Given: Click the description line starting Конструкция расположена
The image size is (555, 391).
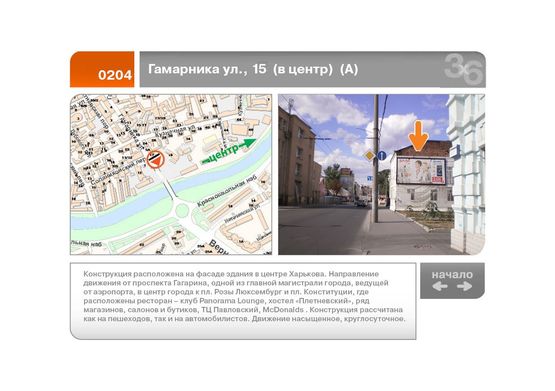Looking at the screenshot, I should click(231, 274).
